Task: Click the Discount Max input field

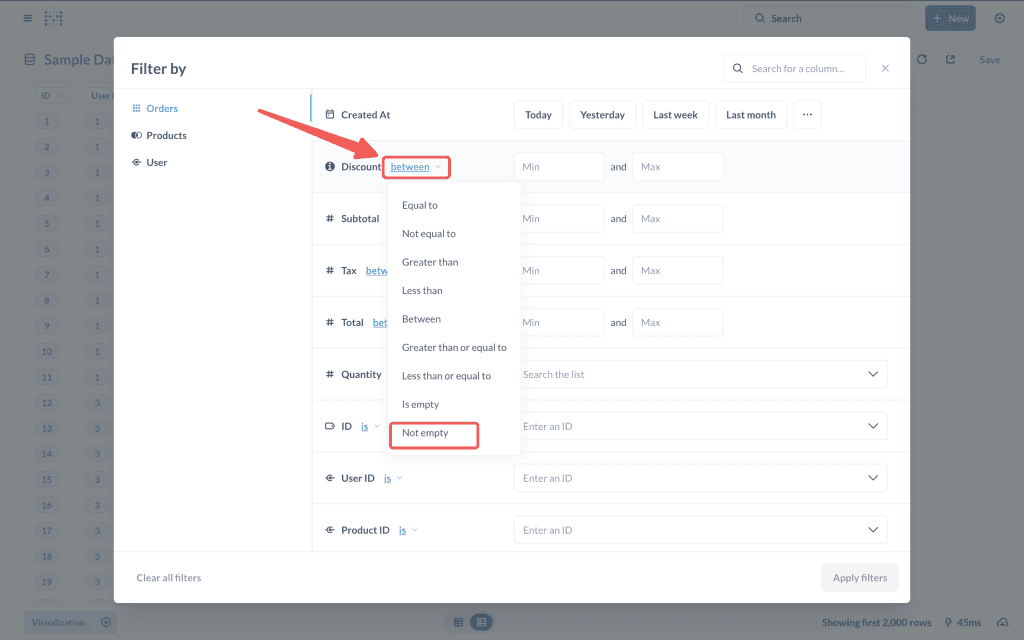Action: tap(677, 167)
